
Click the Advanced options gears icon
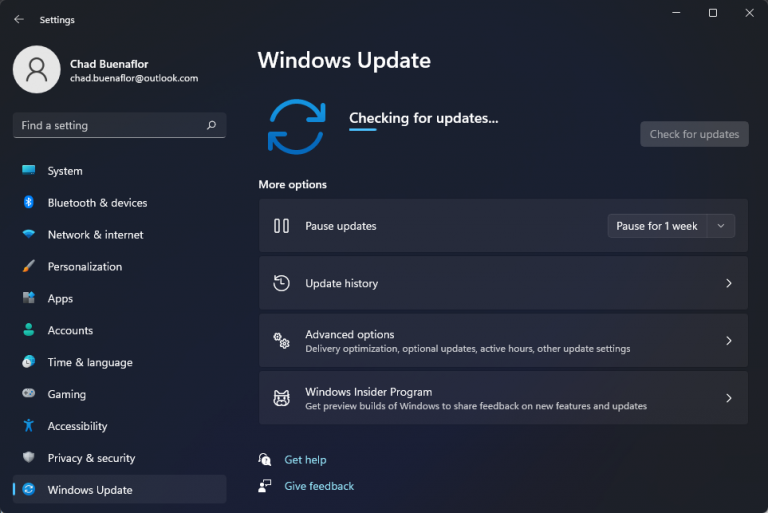[281, 341]
